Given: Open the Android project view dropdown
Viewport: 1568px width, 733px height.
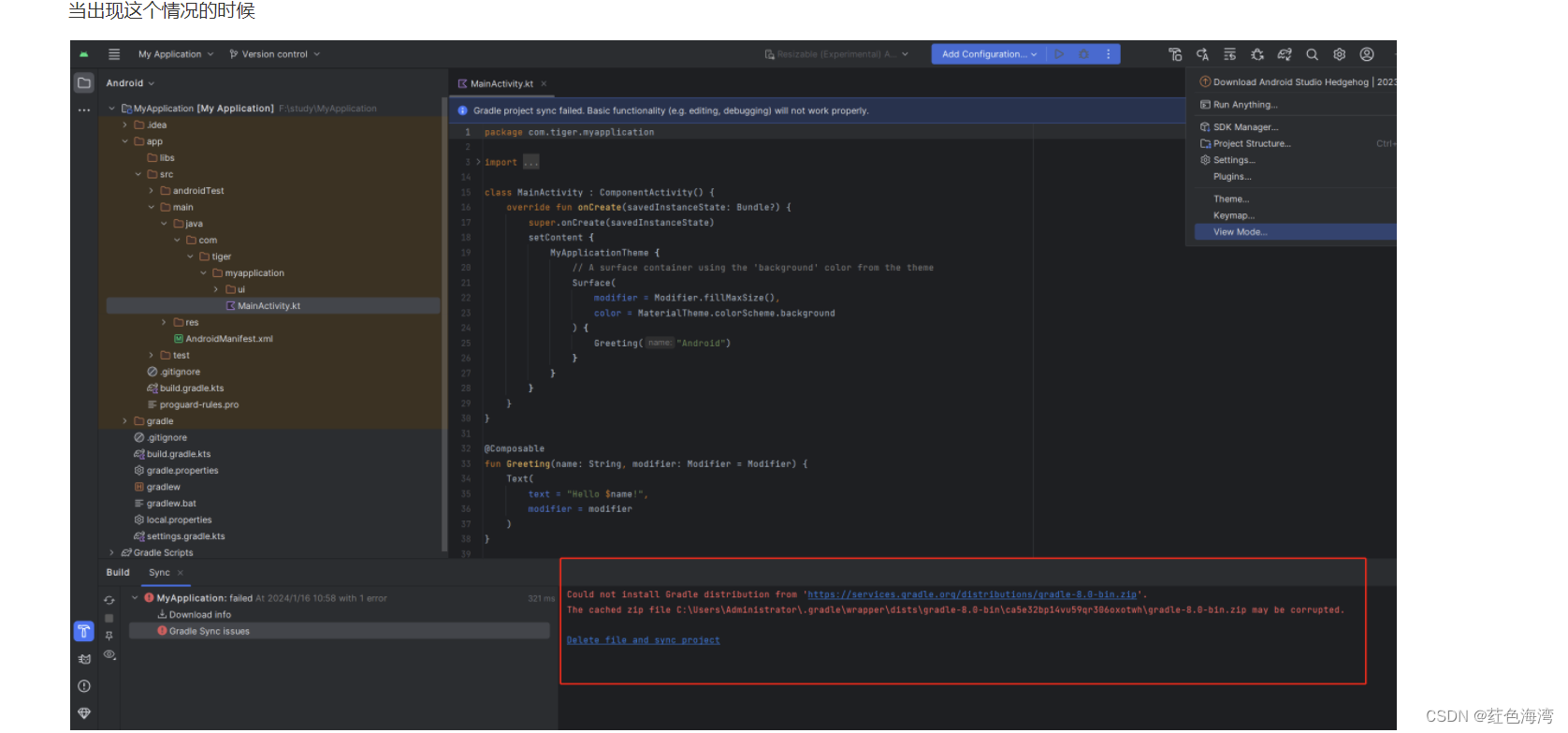Looking at the screenshot, I should (x=130, y=83).
